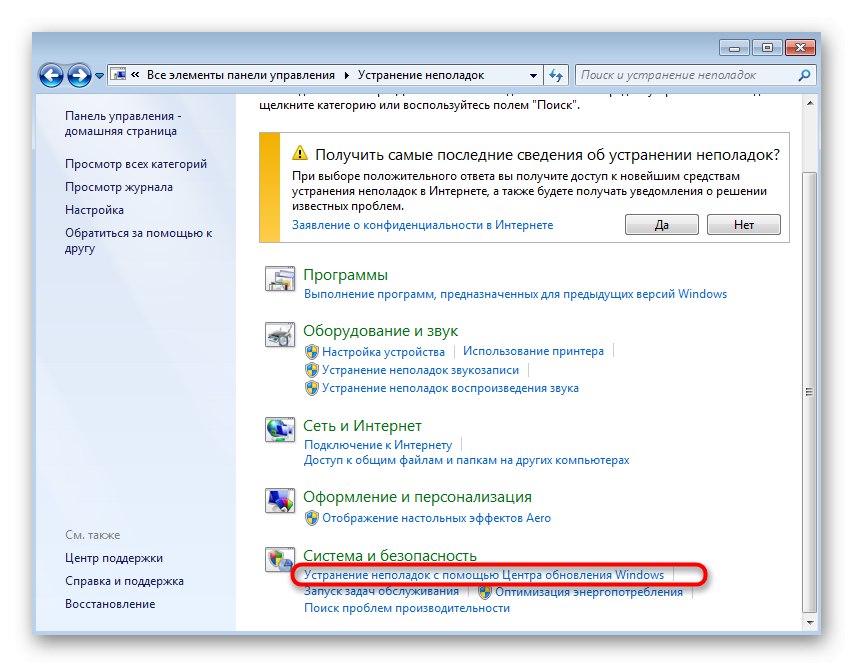
Task: Click shield icon beside 'Настройка устройства'
Action: pos(312,352)
